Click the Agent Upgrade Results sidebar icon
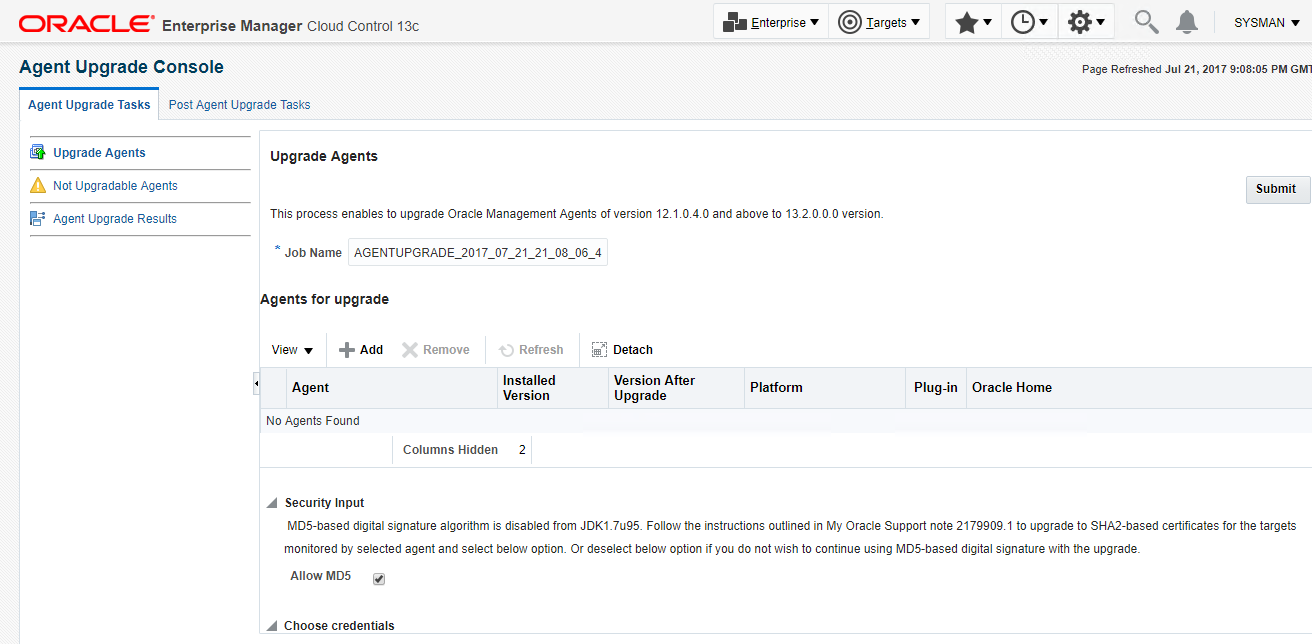 (37, 218)
